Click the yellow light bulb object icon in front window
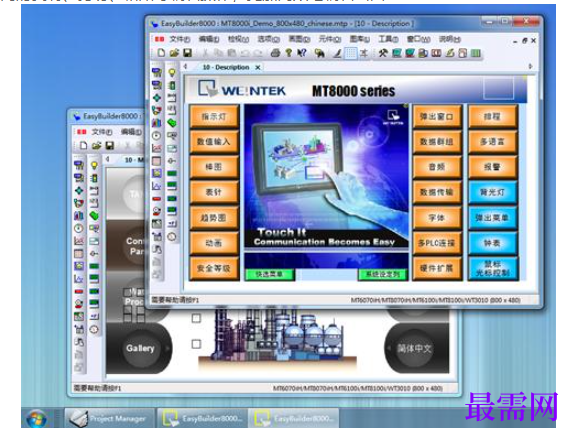 (172, 73)
